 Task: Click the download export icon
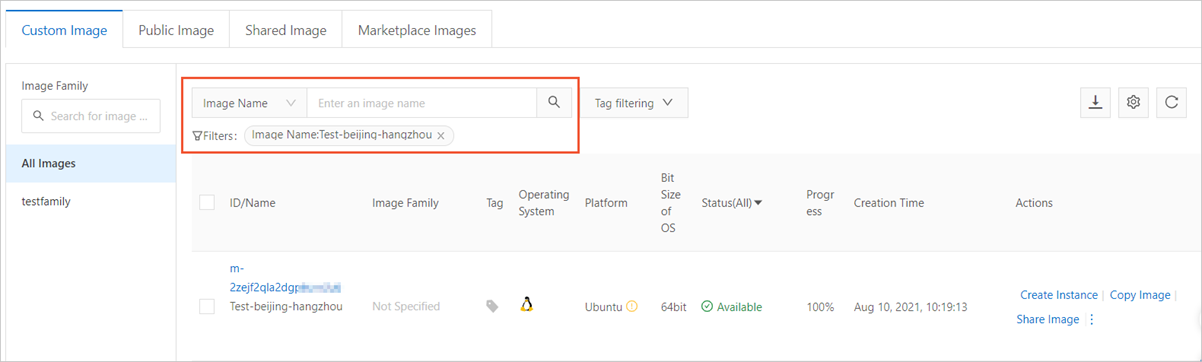pyautogui.click(x=1095, y=102)
